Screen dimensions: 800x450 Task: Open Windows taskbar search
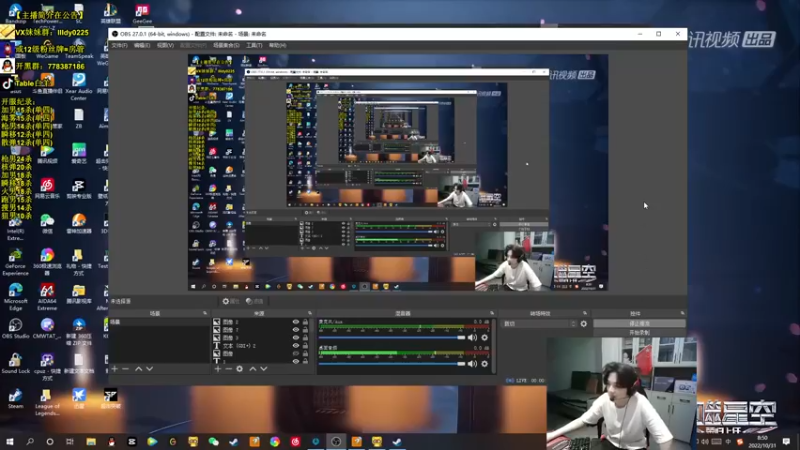[x=30, y=441]
